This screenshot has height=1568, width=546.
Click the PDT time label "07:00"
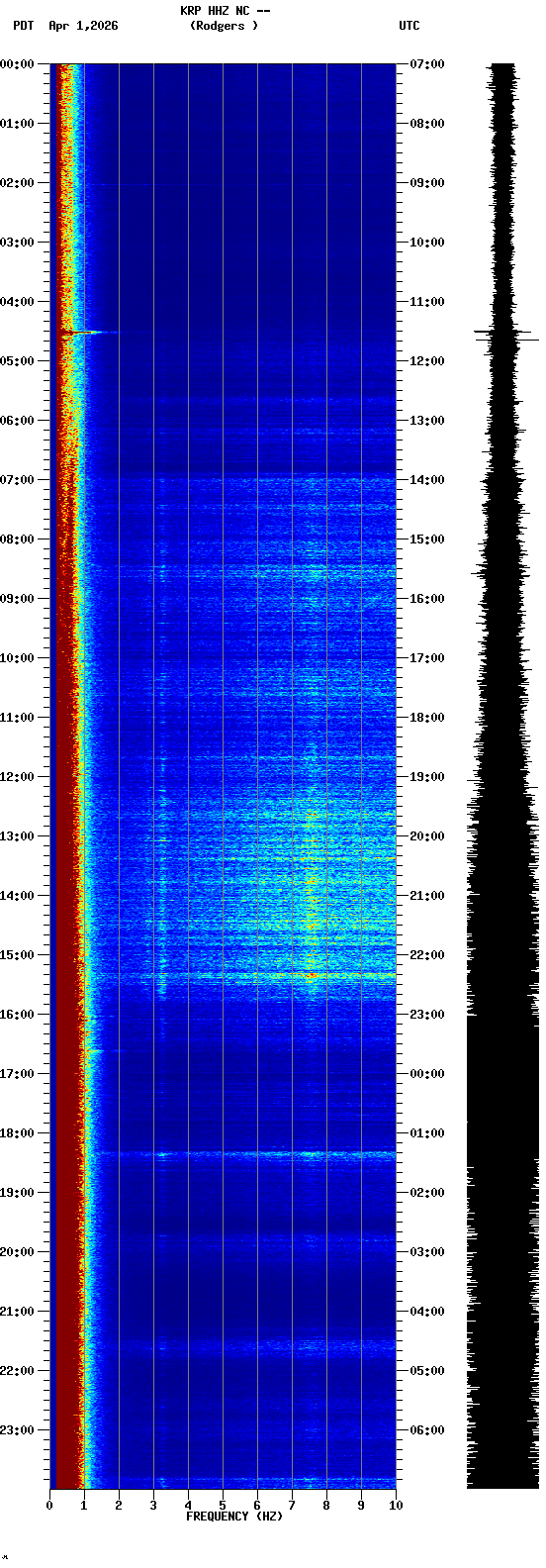click(x=17, y=480)
